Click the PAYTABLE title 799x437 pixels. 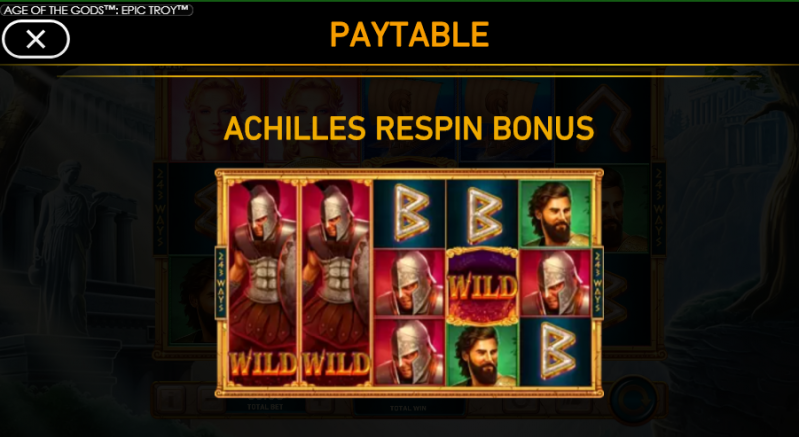coord(409,35)
